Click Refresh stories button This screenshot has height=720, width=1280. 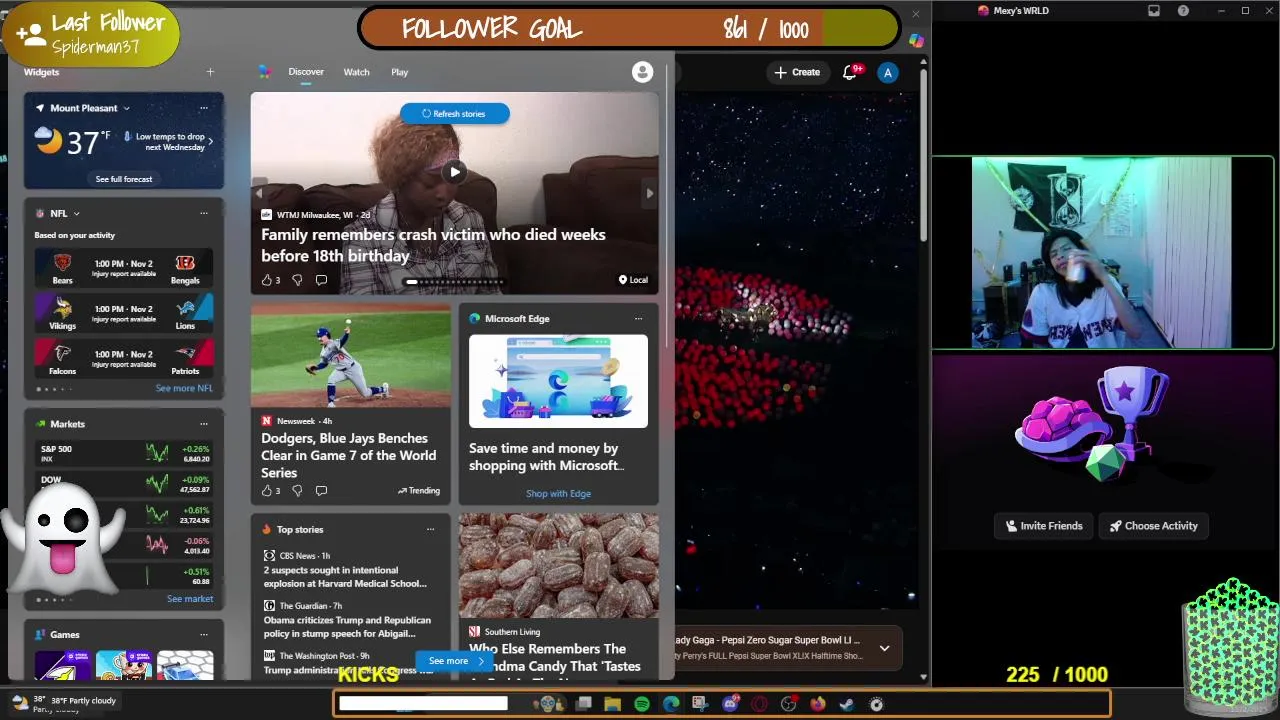click(454, 114)
